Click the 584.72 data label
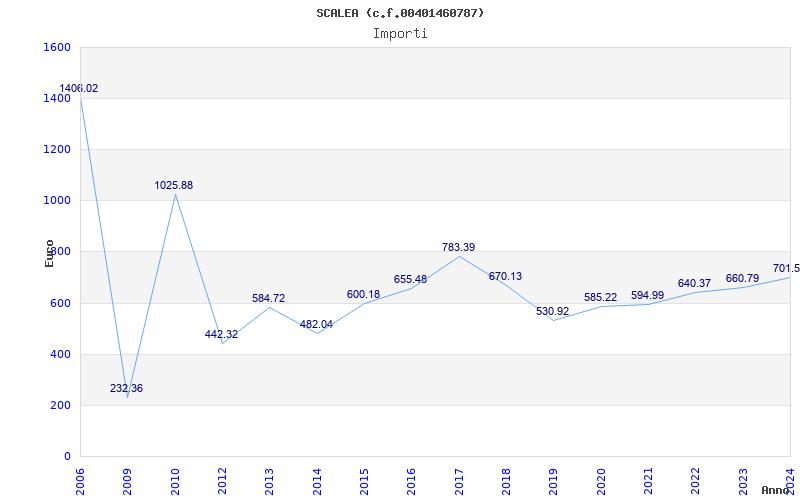This screenshot has height=500, width=800. (269, 298)
